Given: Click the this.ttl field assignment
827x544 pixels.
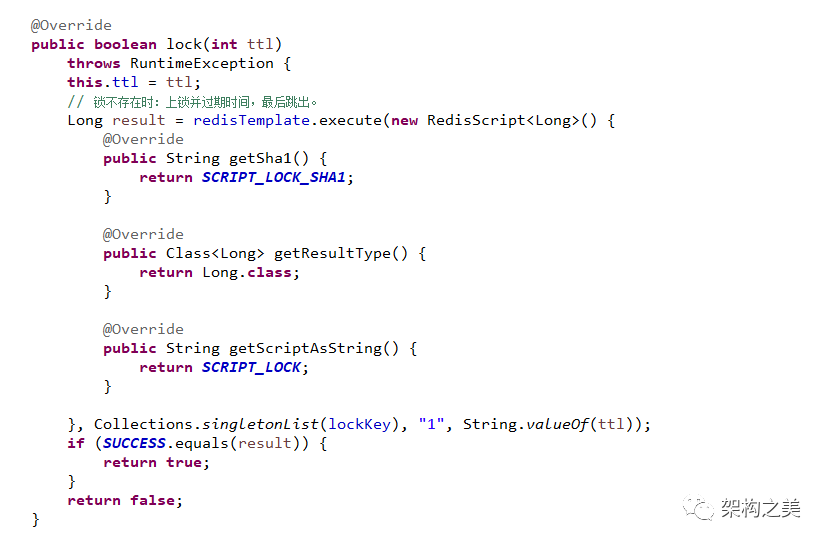Looking at the screenshot, I should click(103, 82).
